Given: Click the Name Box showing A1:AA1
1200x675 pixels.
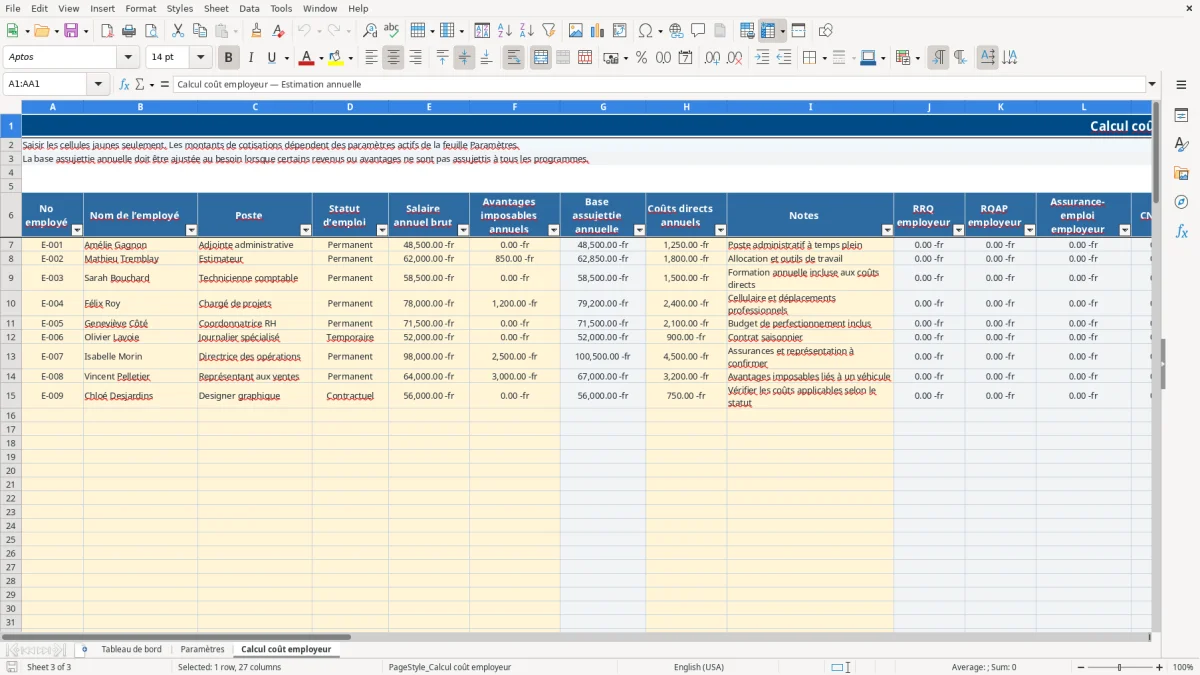Looking at the screenshot, I should (46, 84).
